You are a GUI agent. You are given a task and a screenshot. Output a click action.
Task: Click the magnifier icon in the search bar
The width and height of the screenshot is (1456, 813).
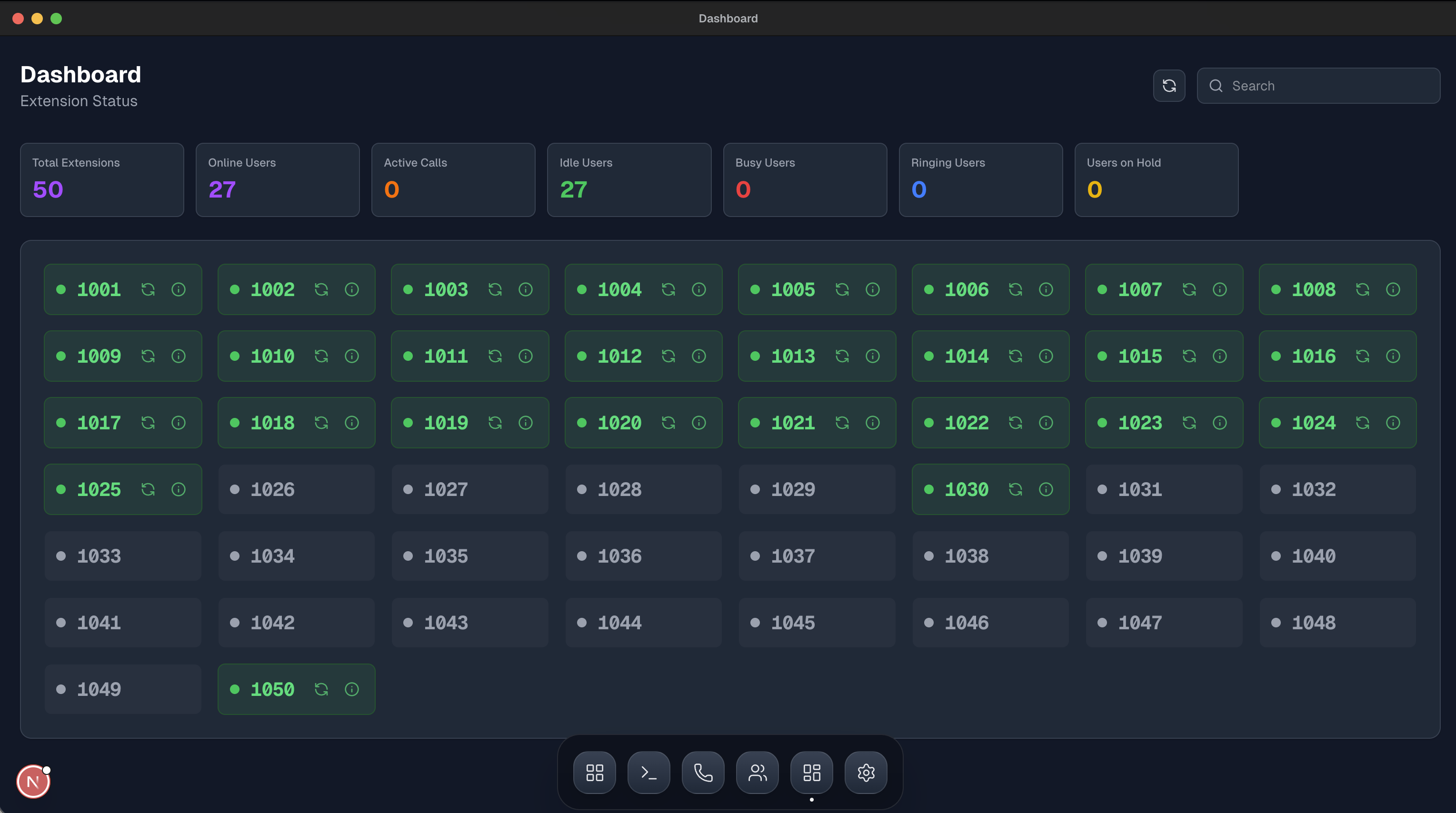pyautogui.click(x=1216, y=85)
